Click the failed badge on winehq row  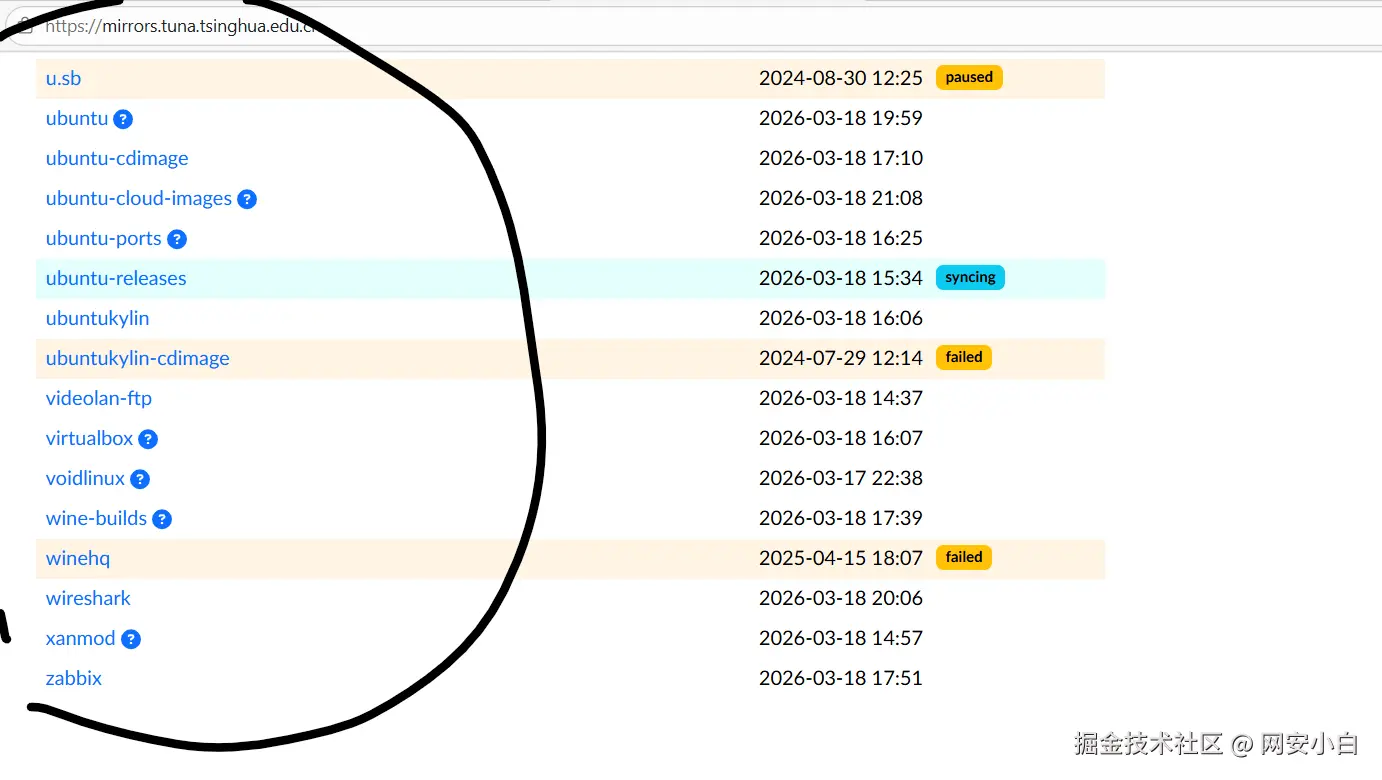(x=964, y=557)
